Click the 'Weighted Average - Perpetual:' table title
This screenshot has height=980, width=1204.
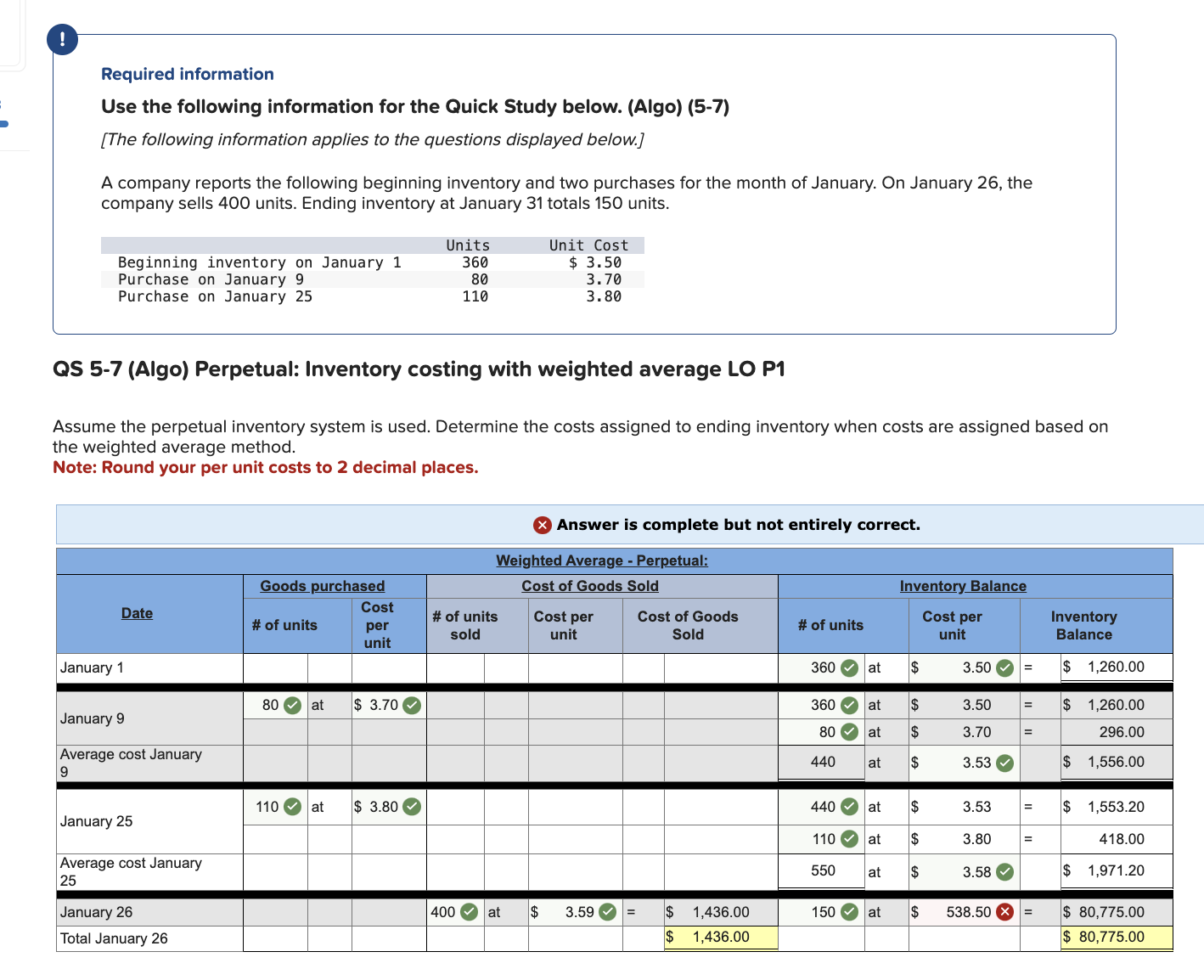click(602, 560)
